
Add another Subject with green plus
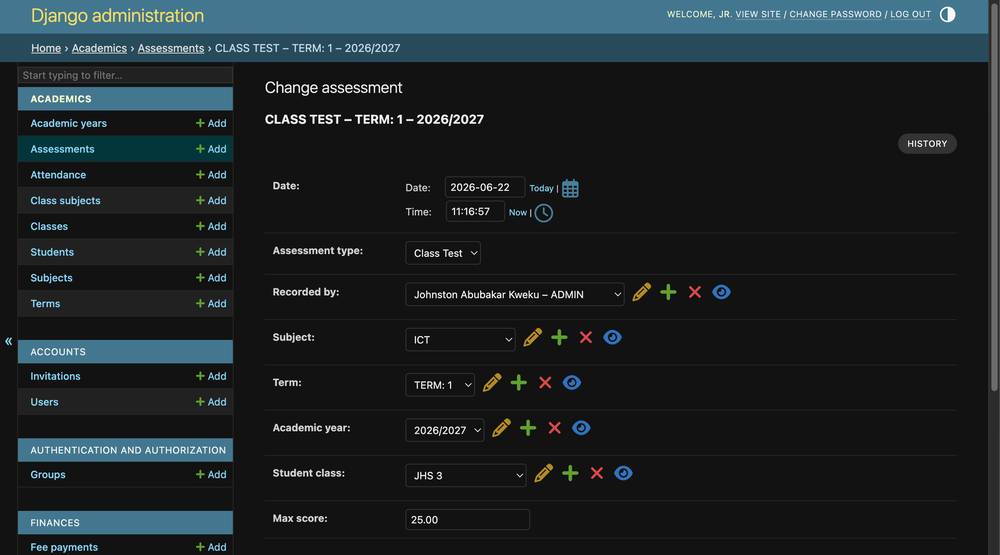(559, 337)
